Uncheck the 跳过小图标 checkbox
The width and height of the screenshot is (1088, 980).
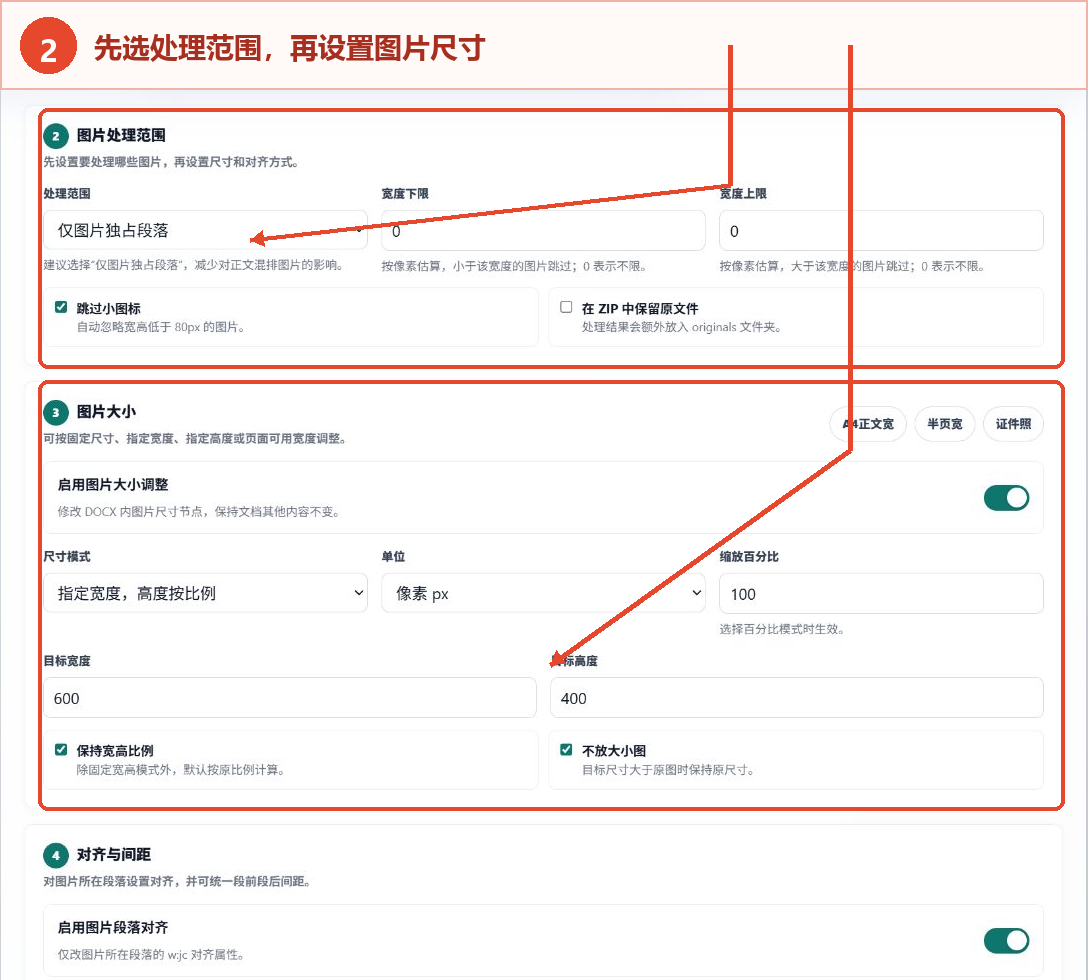click(61, 307)
